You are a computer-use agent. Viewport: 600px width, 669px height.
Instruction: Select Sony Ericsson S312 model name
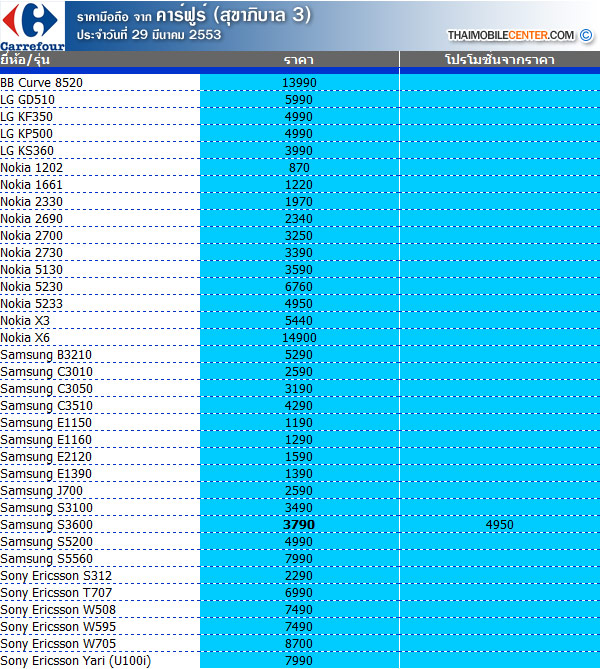click(x=56, y=576)
